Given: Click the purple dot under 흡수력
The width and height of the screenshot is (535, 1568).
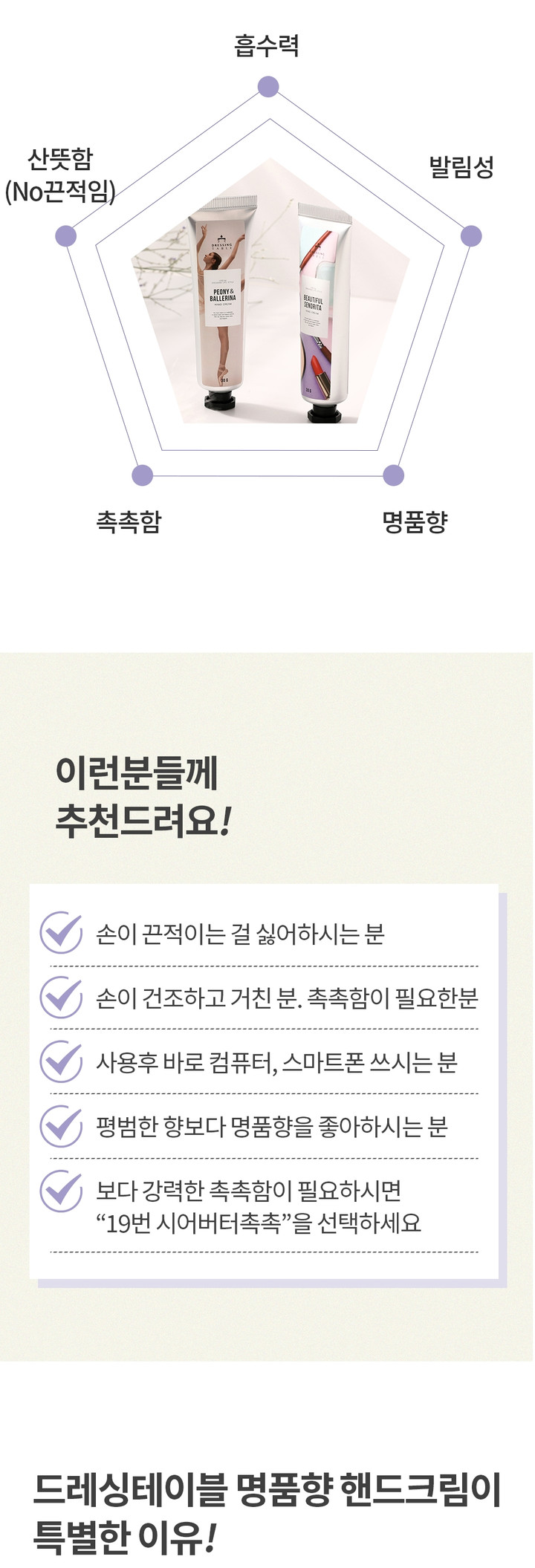Looking at the screenshot, I should pyautogui.click(x=267, y=87).
